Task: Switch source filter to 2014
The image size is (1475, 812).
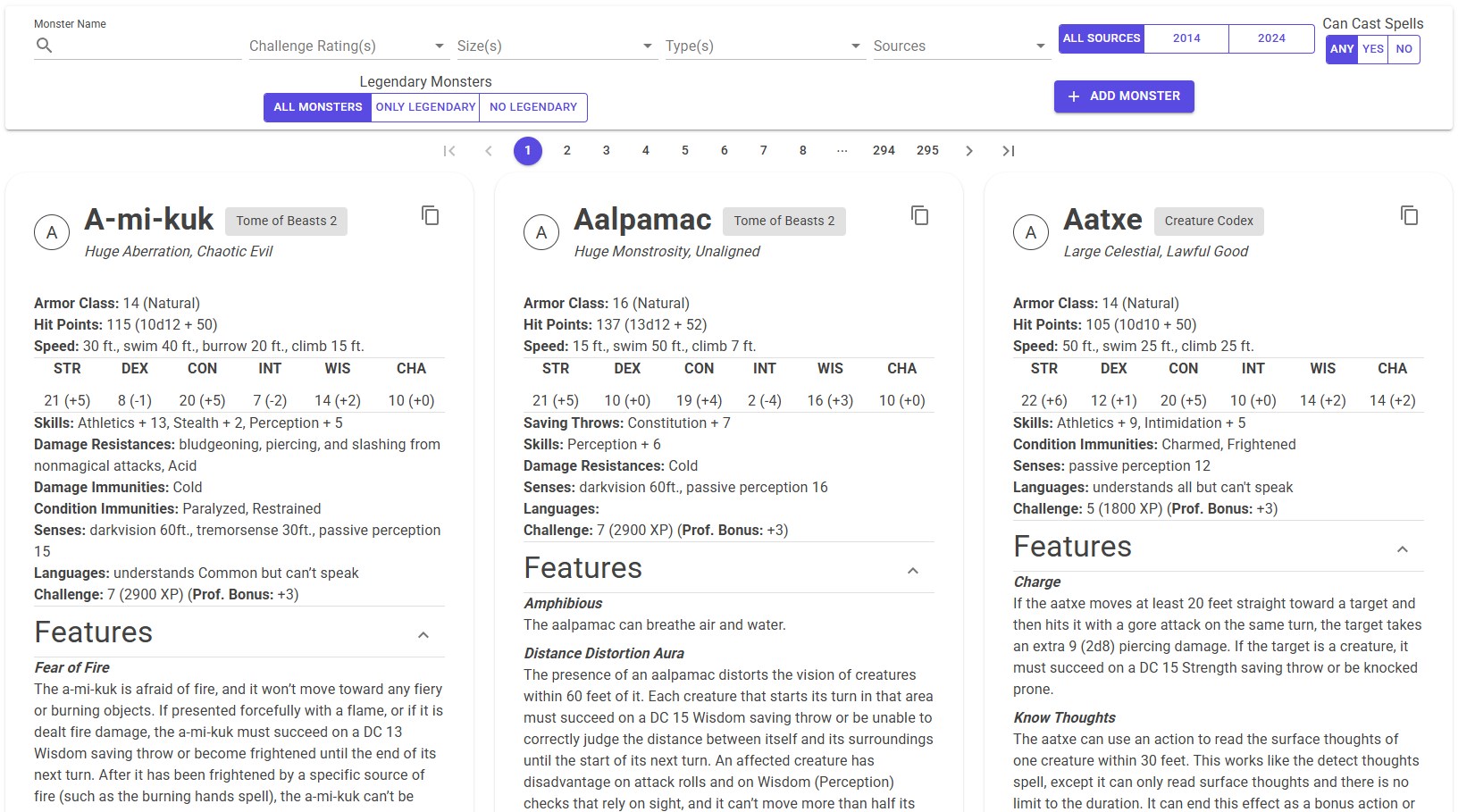Action: coord(1186,38)
